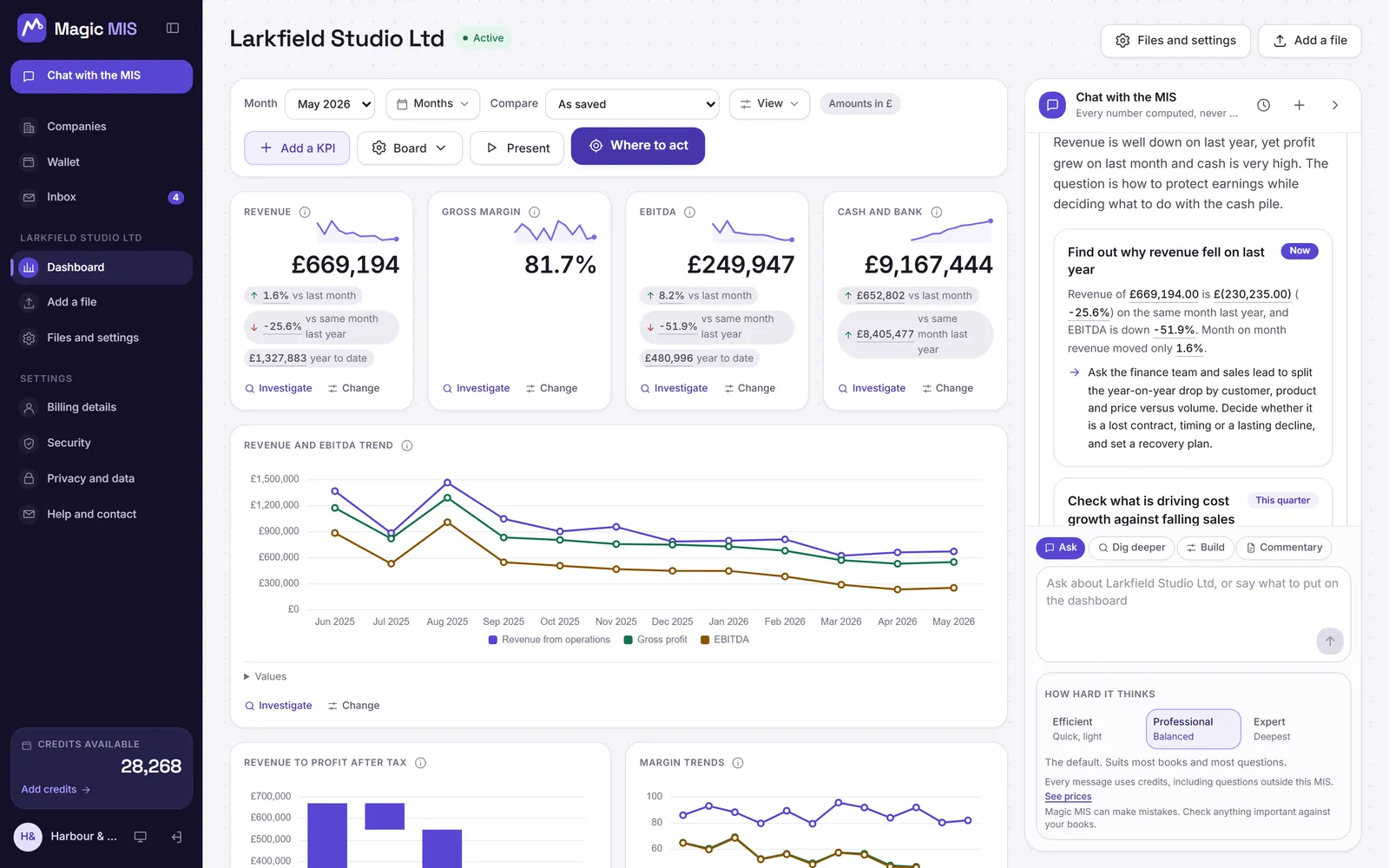Switch chat mode to Ask
The width and height of the screenshot is (1389, 868).
point(1061,548)
